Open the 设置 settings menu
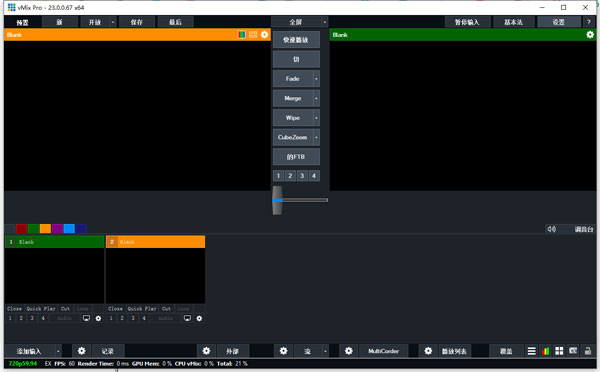 [559, 22]
